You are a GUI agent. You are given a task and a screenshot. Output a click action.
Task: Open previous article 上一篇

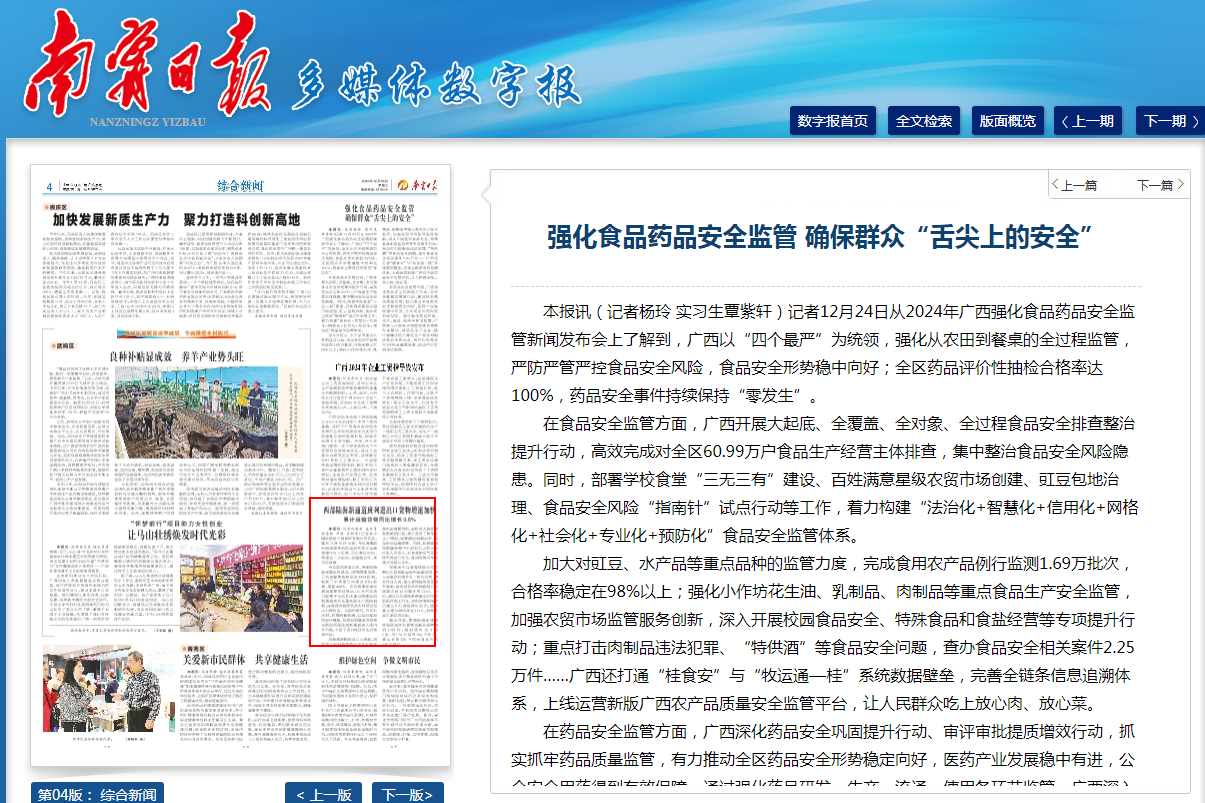(x=1075, y=185)
